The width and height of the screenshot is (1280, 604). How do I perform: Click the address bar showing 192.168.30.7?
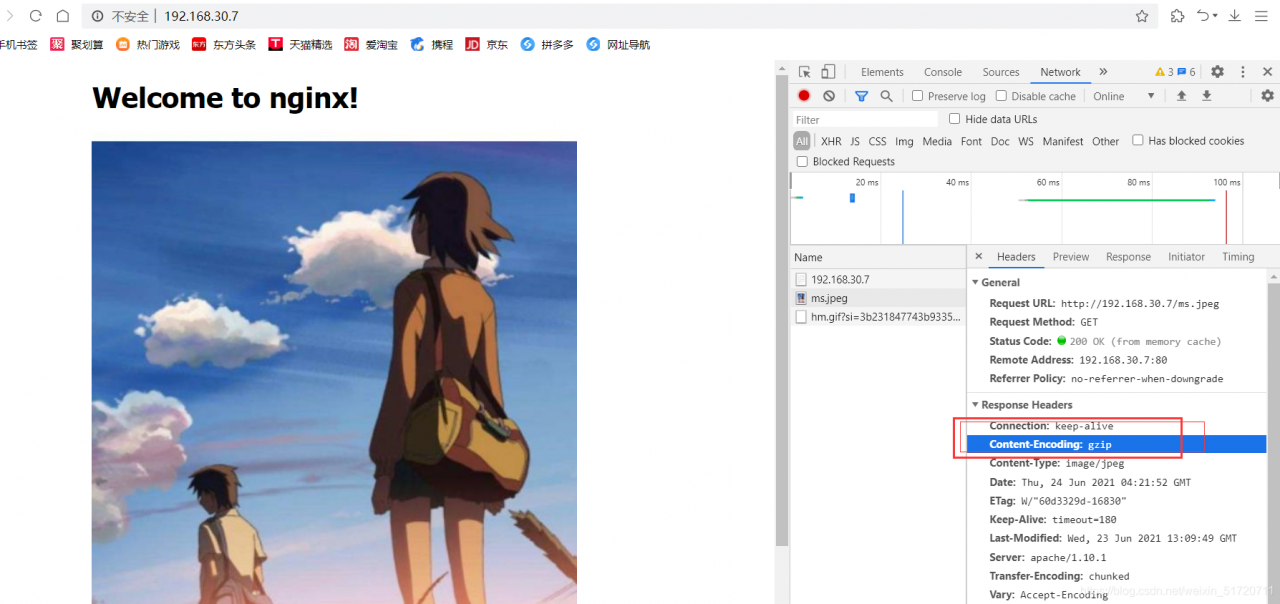click(x=620, y=16)
